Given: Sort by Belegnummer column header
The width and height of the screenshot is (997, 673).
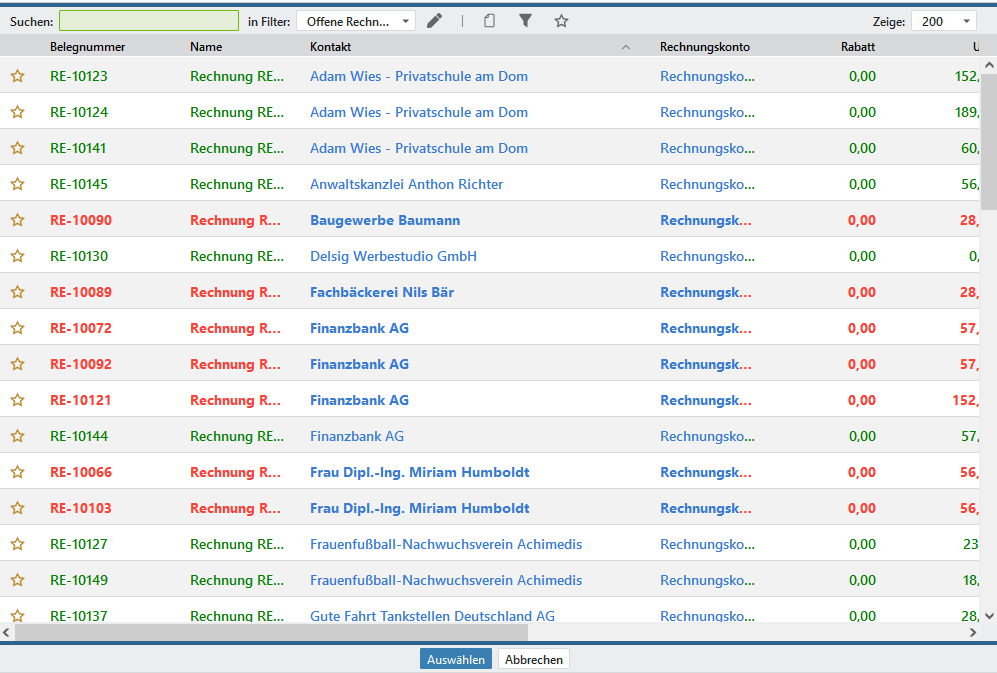Looking at the screenshot, I should 87,47.
